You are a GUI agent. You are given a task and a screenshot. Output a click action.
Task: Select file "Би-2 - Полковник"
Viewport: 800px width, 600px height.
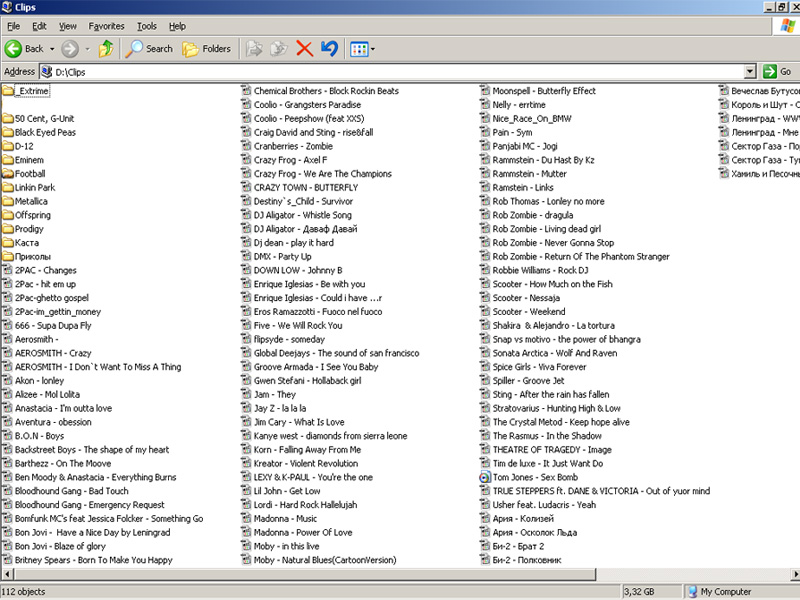(527, 560)
